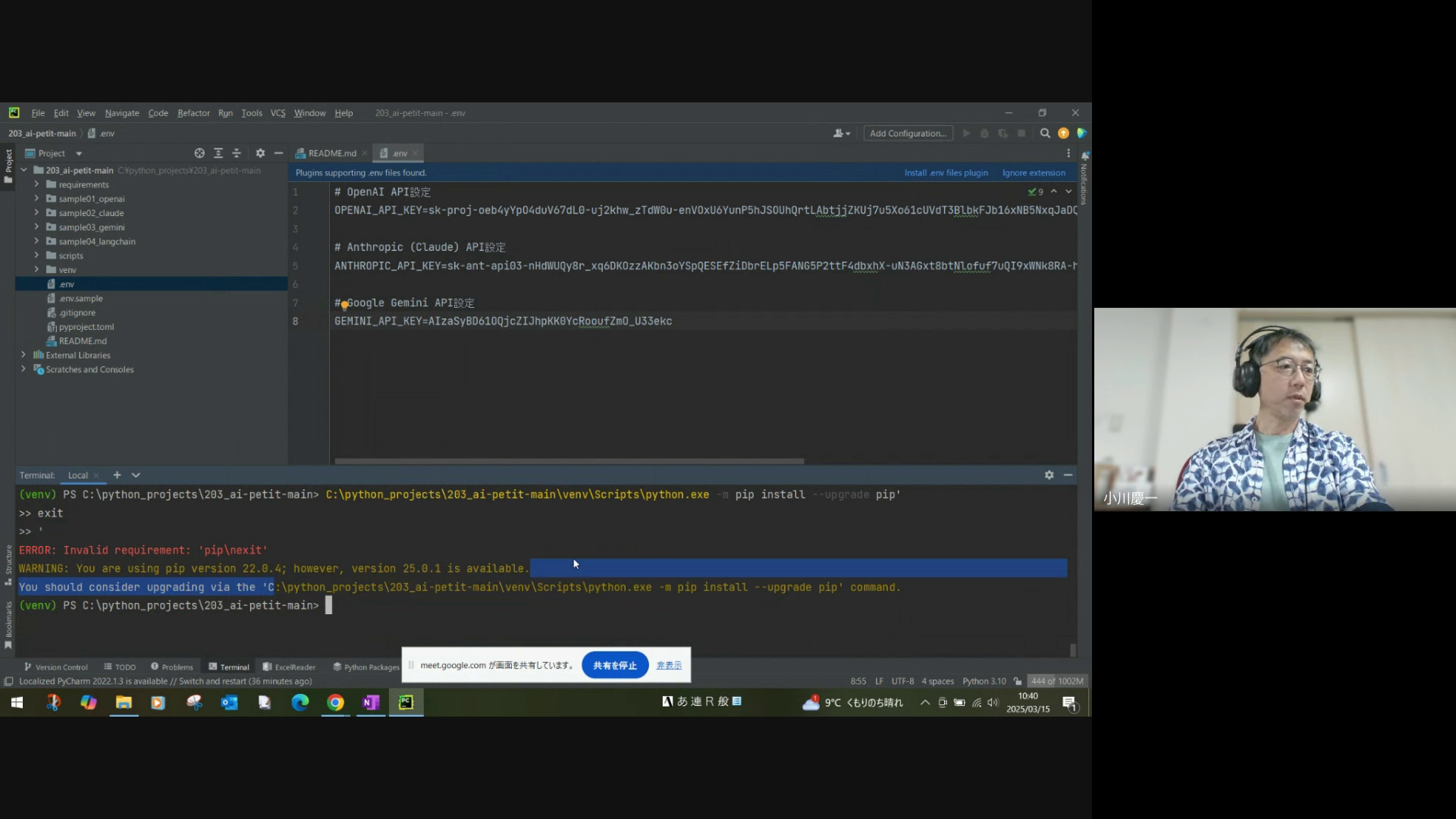The width and height of the screenshot is (1456, 819).
Task: Click Install .env files plugin link
Action: click(x=946, y=173)
